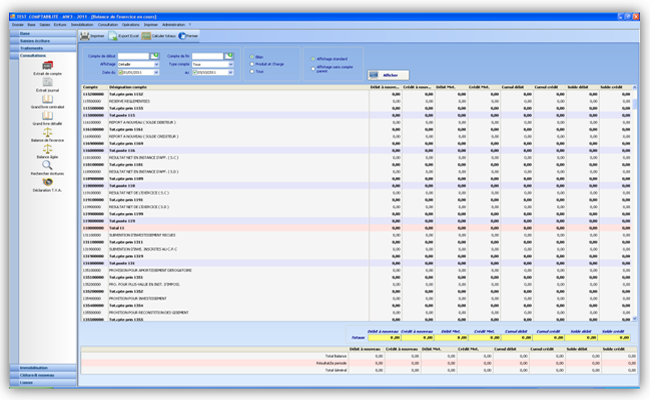Screen dimensions: 650x400
Task: Click the Désignation compte column header
Action: point(238,87)
